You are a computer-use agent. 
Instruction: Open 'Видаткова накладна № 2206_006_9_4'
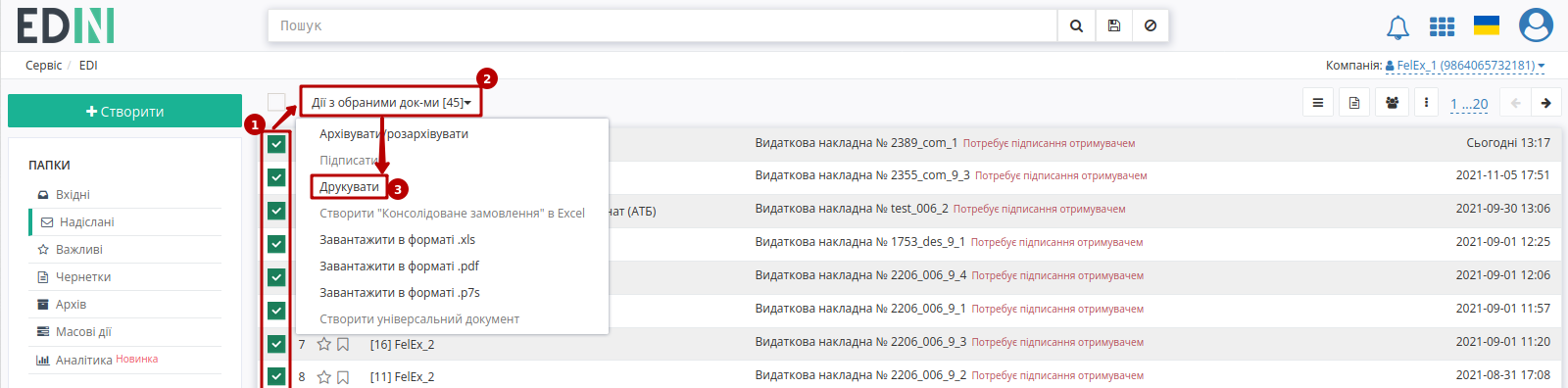point(860,275)
